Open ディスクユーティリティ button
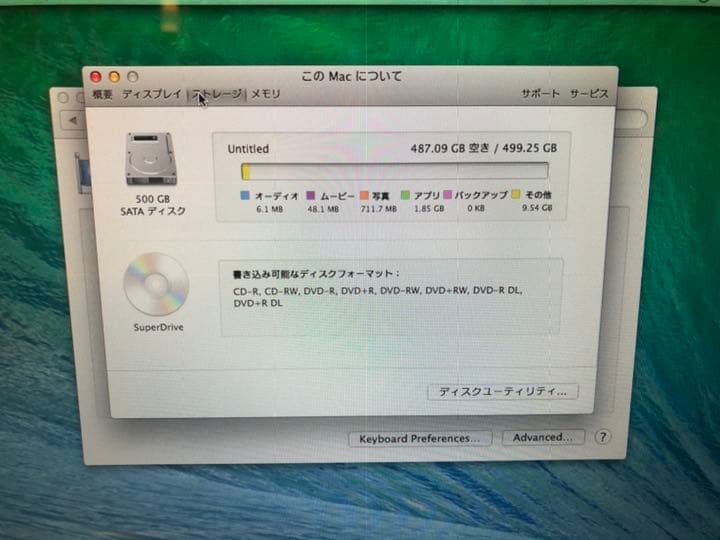This screenshot has width=720, height=540. click(503, 392)
